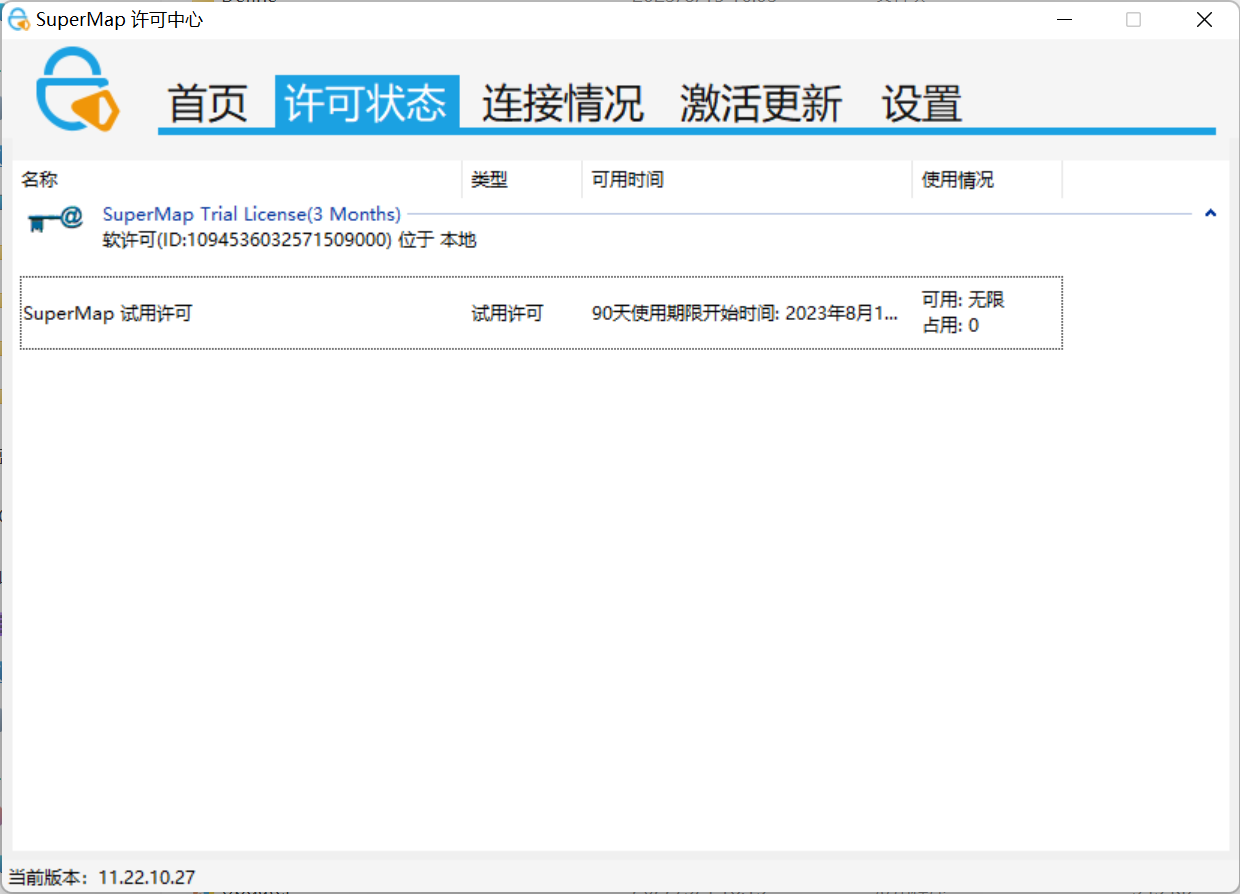Open the 连接情况 tab
1240x894 pixels.
click(x=563, y=103)
